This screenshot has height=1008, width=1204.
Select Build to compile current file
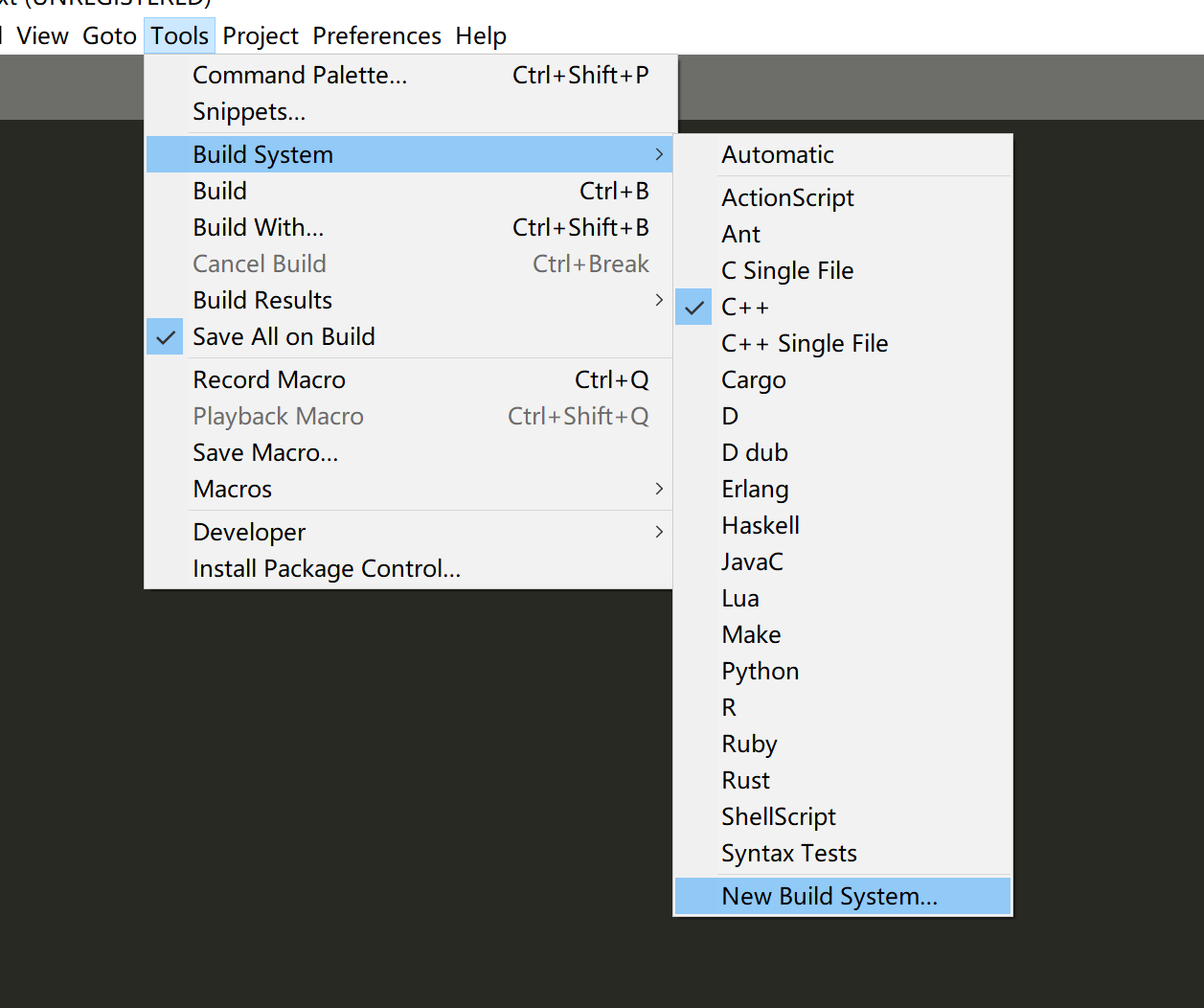point(219,190)
